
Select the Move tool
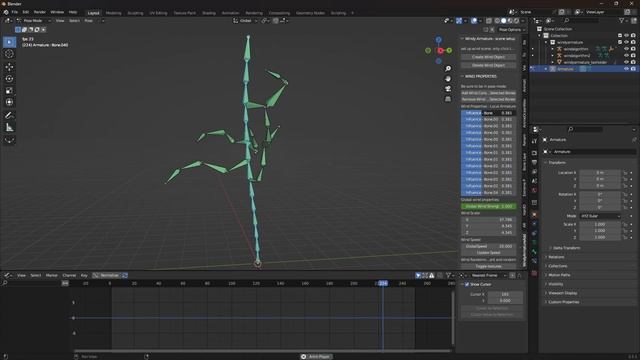(x=9, y=67)
